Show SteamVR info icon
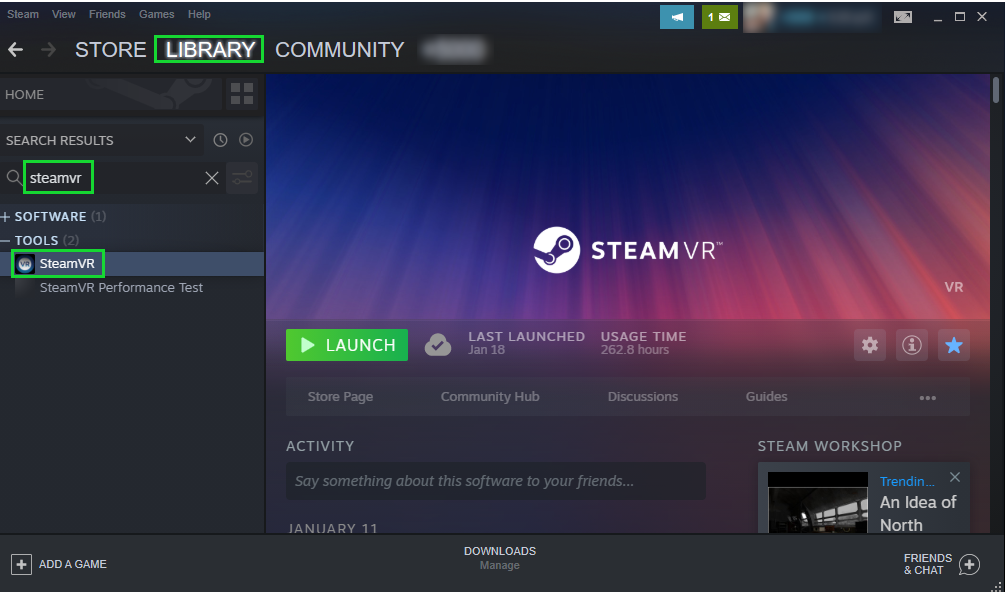The width and height of the screenshot is (1006, 595). point(911,345)
